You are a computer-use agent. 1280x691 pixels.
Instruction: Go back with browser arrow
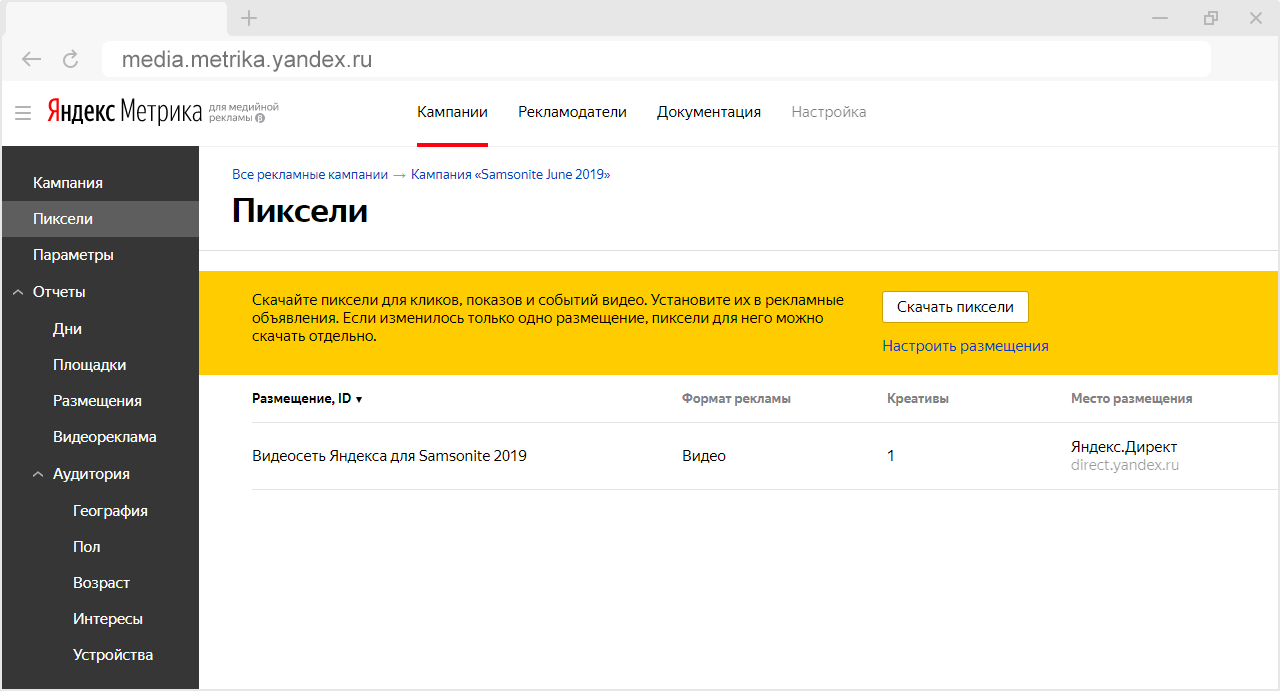click(x=31, y=59)
